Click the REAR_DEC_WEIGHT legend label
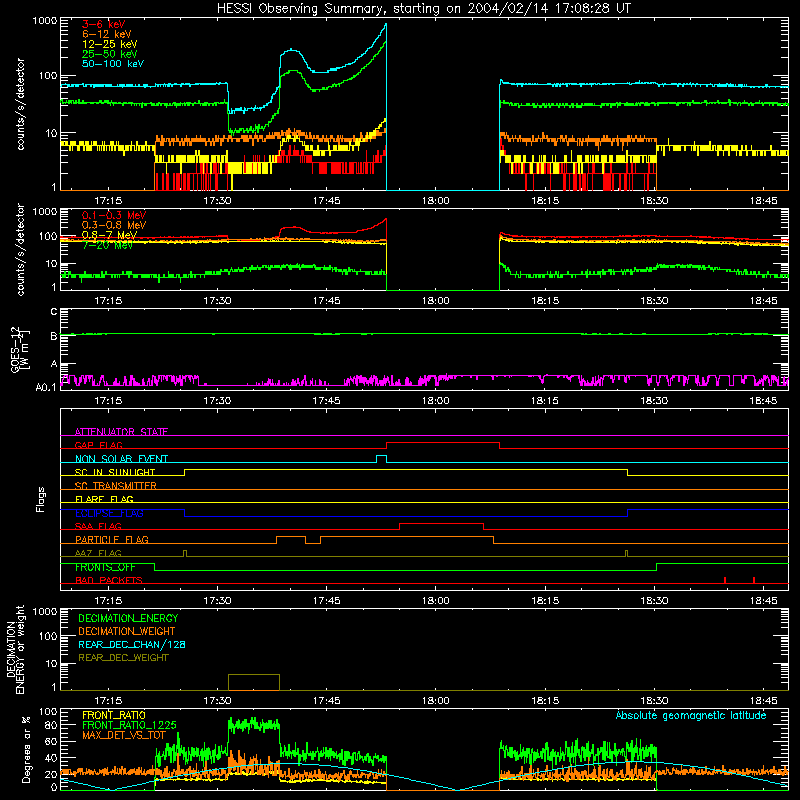Screen dimensions: 800x800 coord(123,658)
